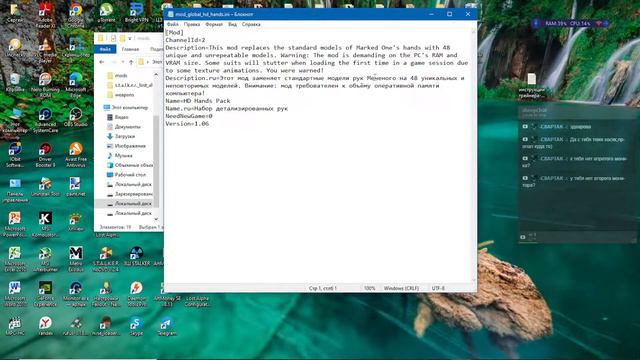Open the инструкция text file on desktop

pyautogui.click(x=531, y=86)
